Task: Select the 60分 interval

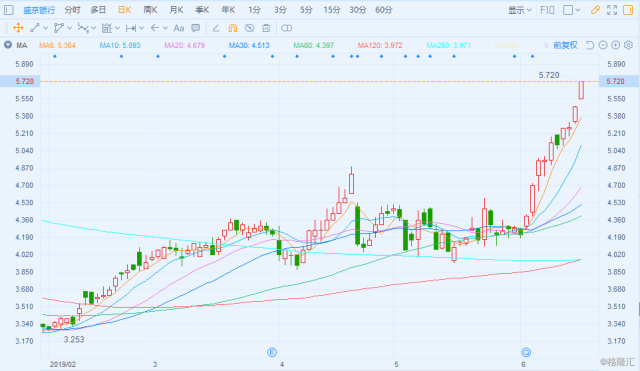Action: click(x=384, y=10)
